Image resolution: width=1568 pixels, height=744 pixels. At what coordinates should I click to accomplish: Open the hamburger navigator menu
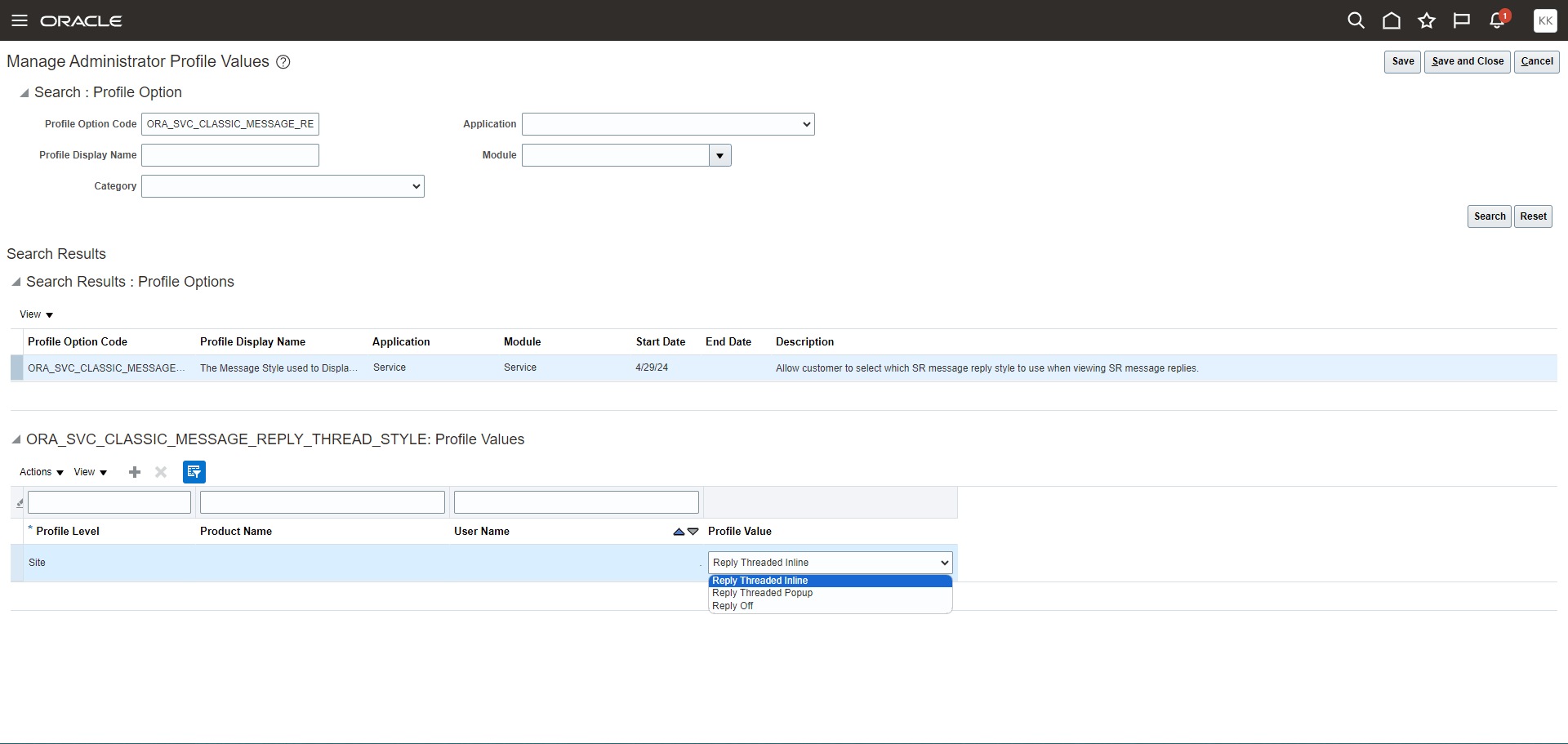pos(20,20)
